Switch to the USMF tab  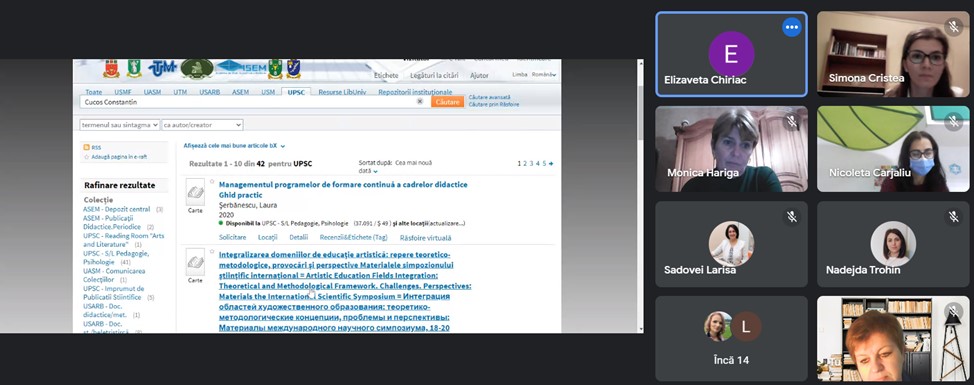[x=123, y=92]
